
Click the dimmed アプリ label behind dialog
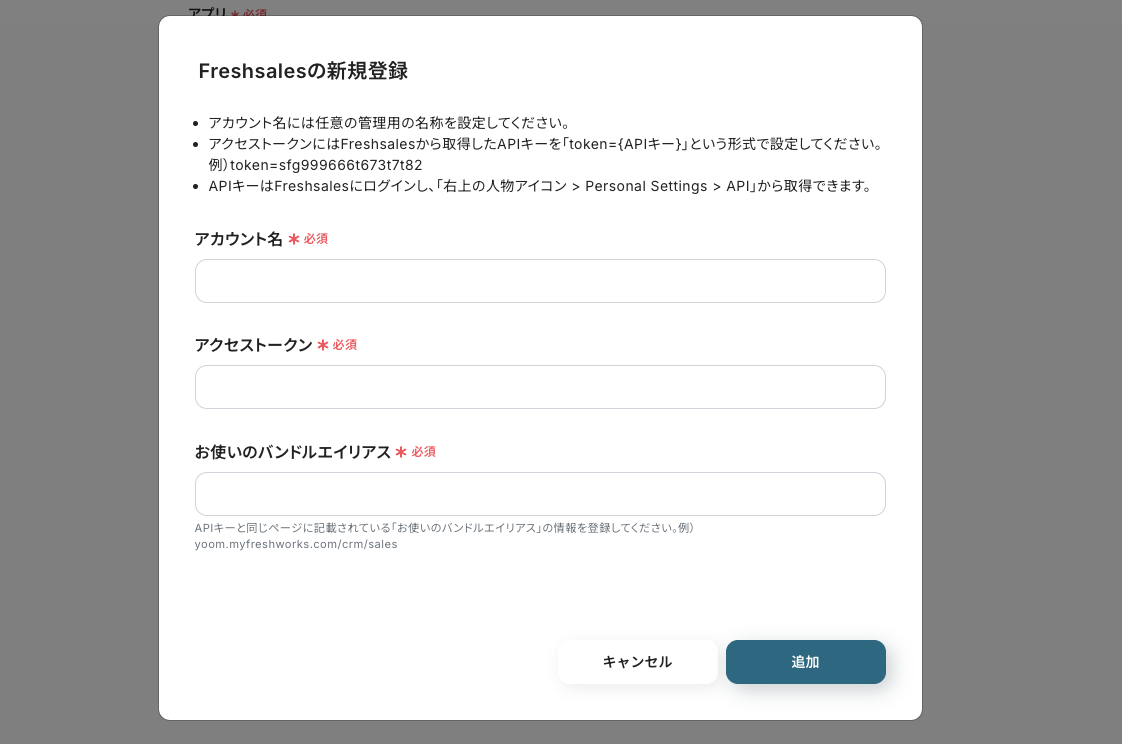(x=208, y=11)
